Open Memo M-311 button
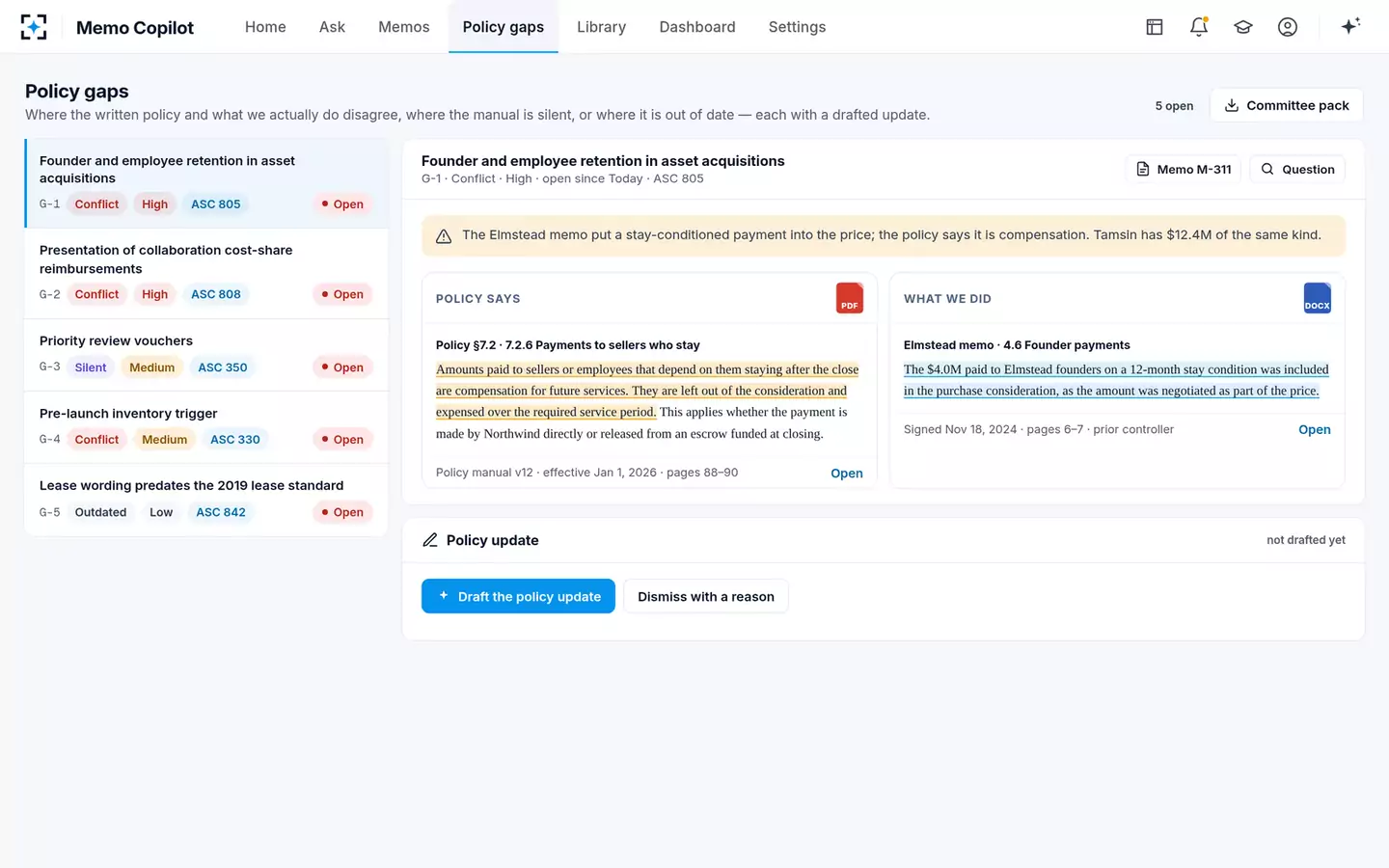Viewport: 1389px width, 868px height. (1184, 169)
